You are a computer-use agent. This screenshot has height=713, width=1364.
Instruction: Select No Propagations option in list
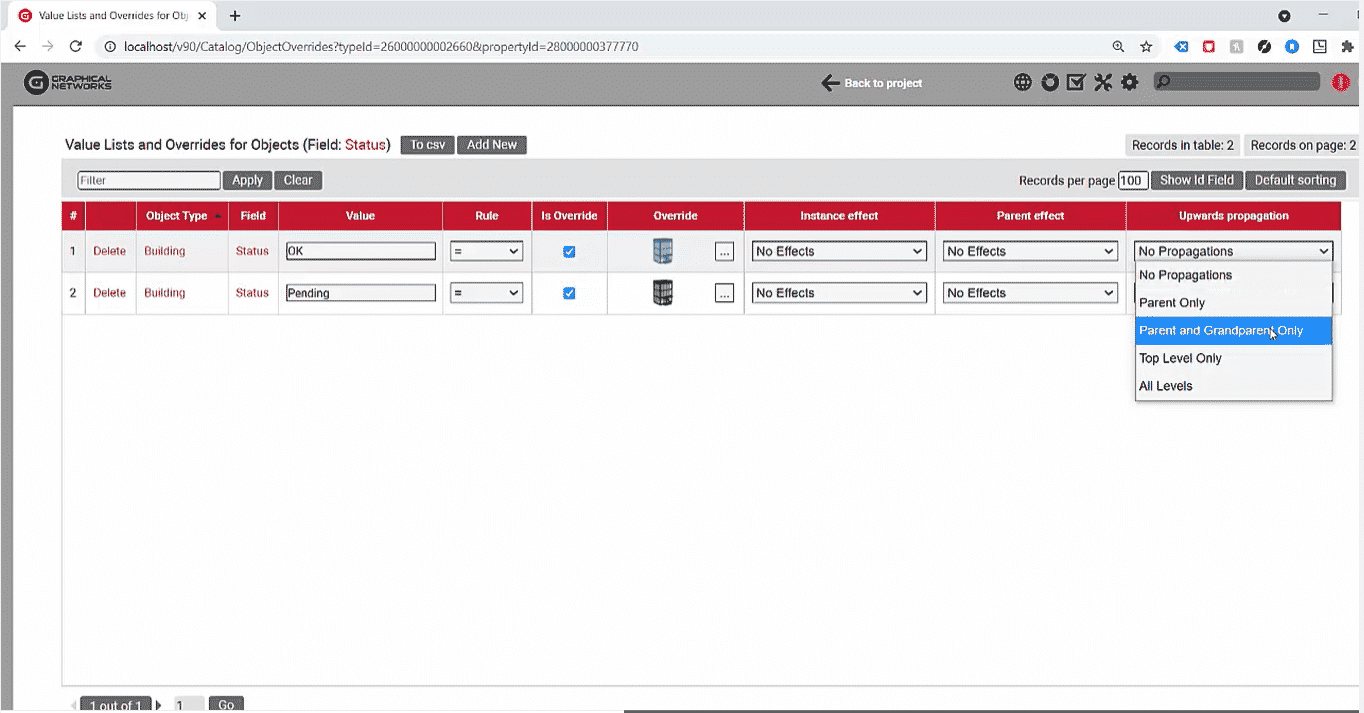pyautogui.click(x=1234, y=275)
